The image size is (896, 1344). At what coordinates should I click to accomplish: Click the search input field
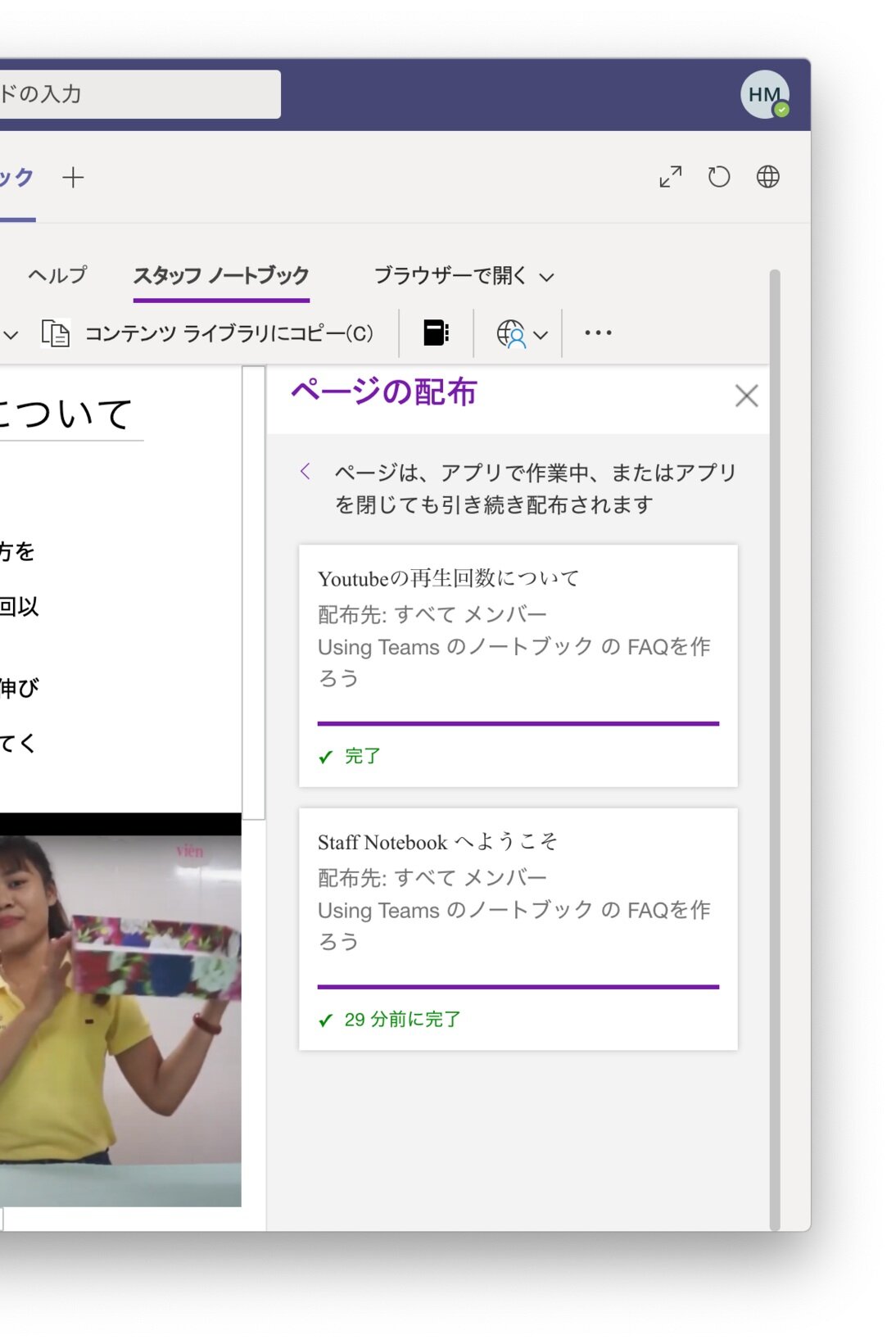(x=139, y=94)
